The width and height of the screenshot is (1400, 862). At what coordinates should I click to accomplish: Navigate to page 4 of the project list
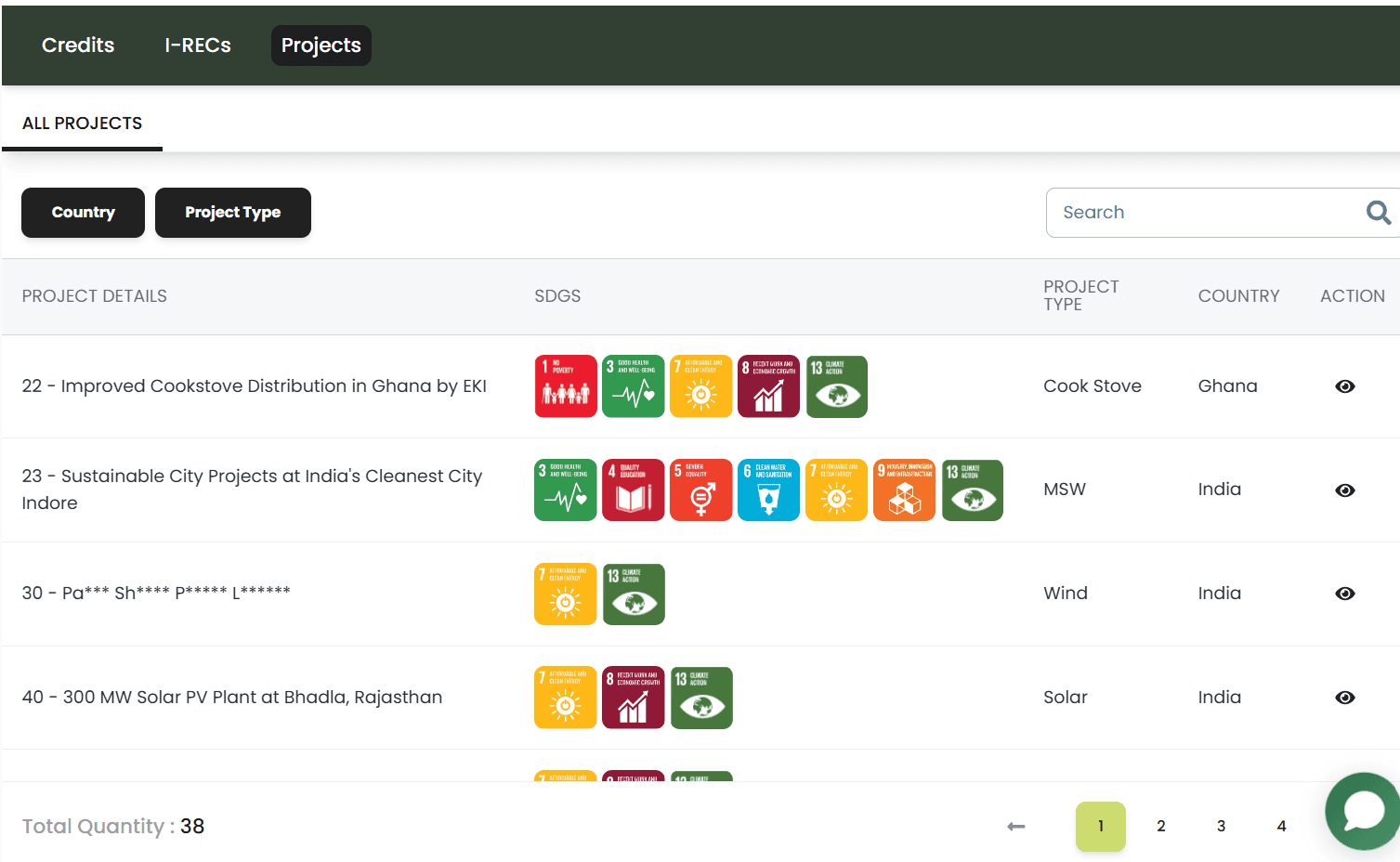coord(1281,826)
